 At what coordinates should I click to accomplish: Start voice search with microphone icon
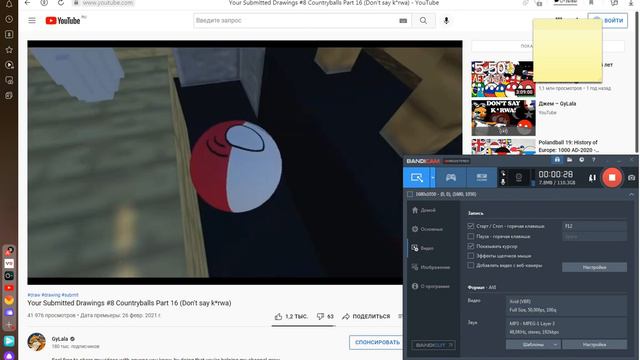click(x=447, y=20)
